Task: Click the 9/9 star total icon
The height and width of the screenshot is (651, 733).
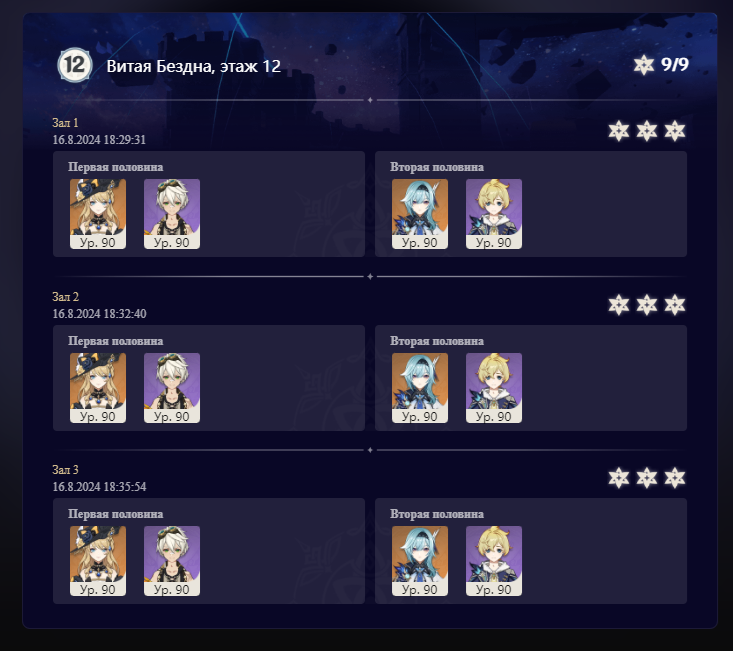Action: pyautogui.click(x=644, y=65)
